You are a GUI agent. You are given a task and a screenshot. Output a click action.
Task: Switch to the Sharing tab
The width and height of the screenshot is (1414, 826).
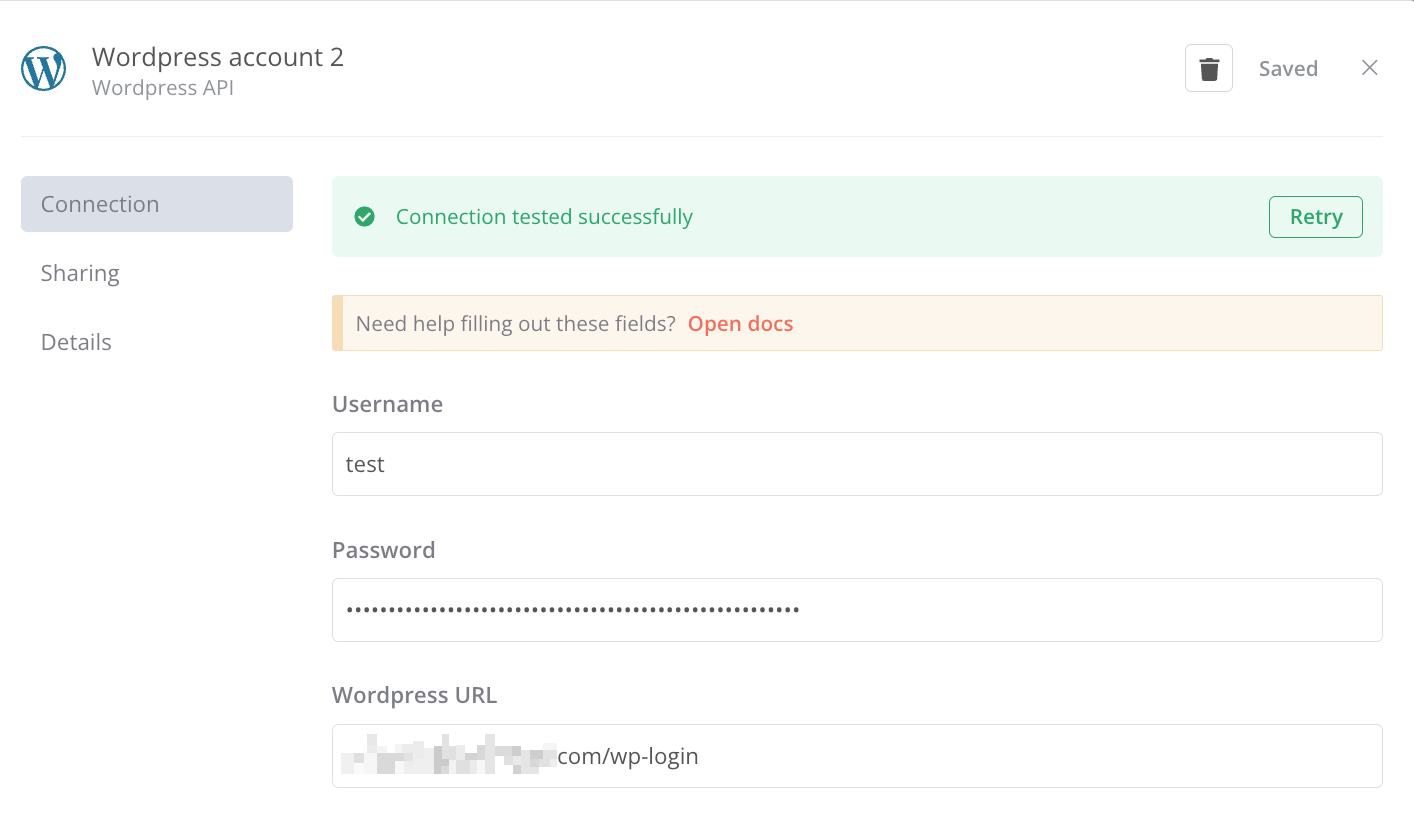pos(80,273)
